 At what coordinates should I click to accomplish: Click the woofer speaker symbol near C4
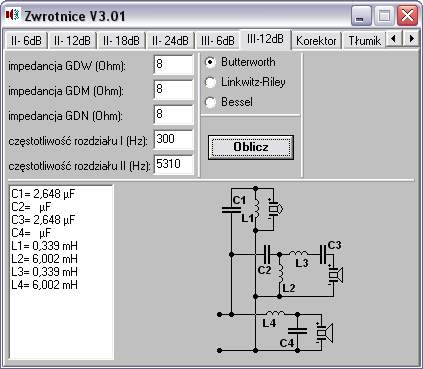coord(324,333)
